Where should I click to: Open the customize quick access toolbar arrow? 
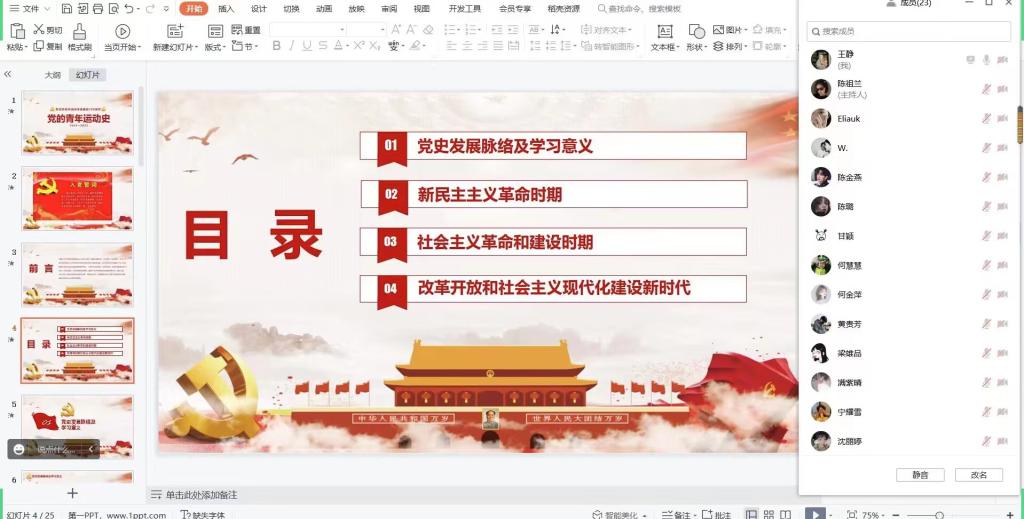(x=166, y=9)
